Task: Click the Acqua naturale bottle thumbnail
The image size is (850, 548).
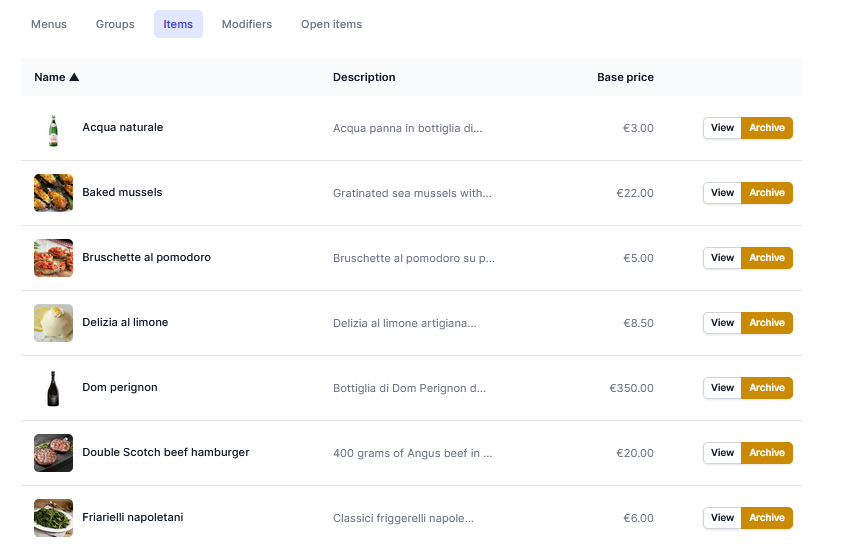Action: [53, 129]
